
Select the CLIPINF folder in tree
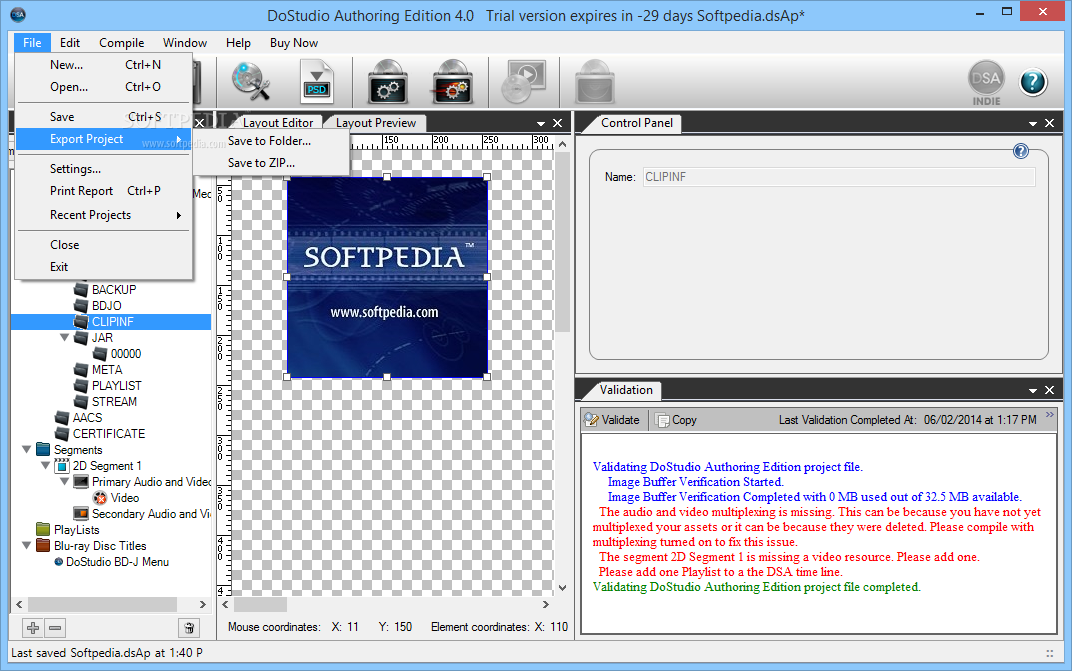pyautogui.click(x=103, y=321)
